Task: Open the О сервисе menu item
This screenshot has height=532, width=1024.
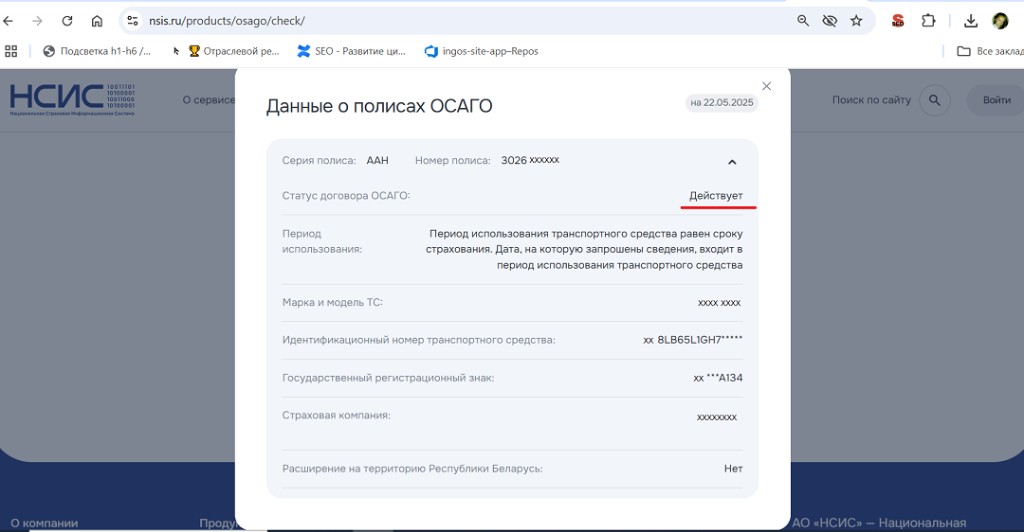Action: 208,100
